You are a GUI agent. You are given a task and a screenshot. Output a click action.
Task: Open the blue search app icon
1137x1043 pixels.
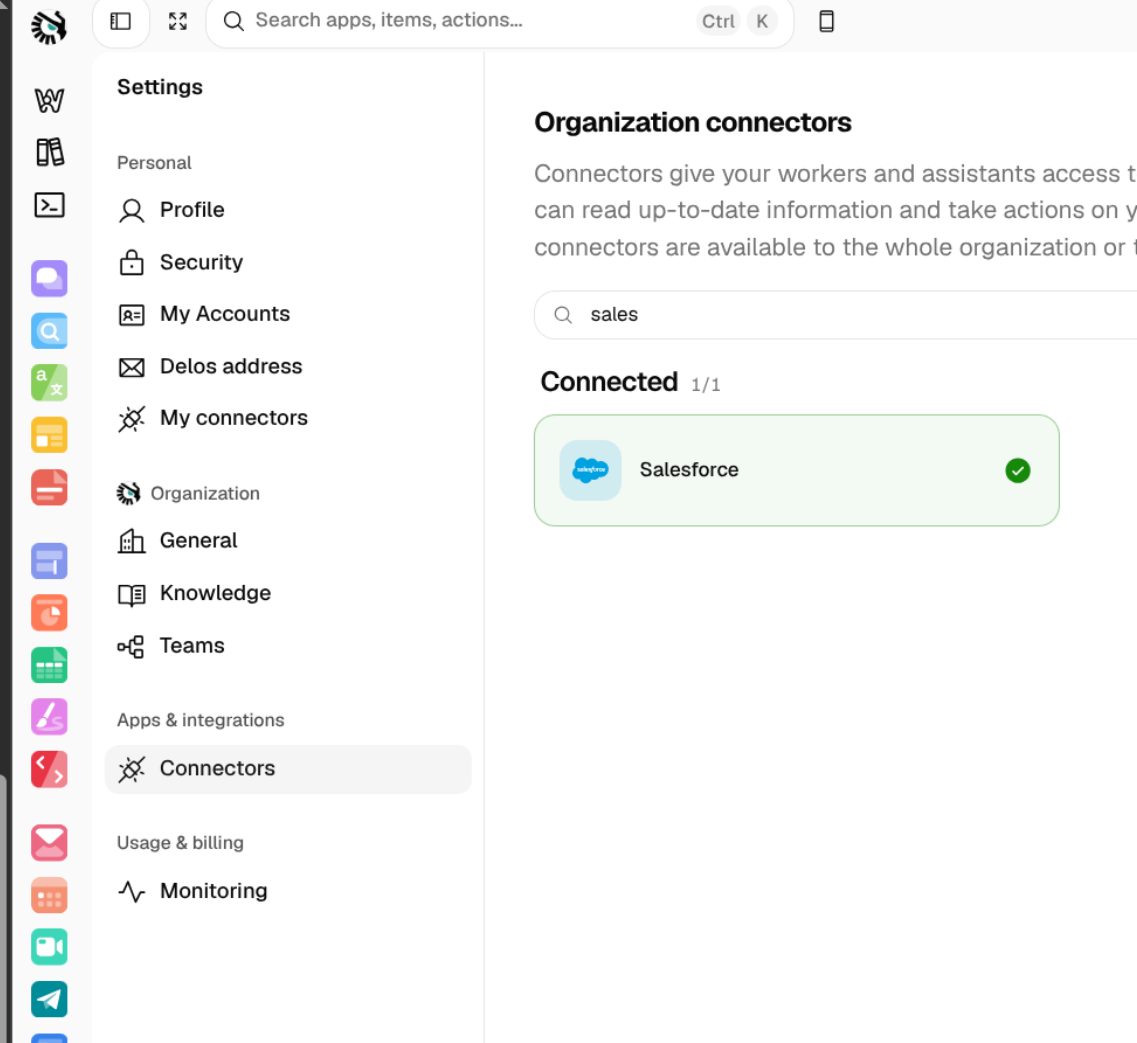click(x=49, y=331)
